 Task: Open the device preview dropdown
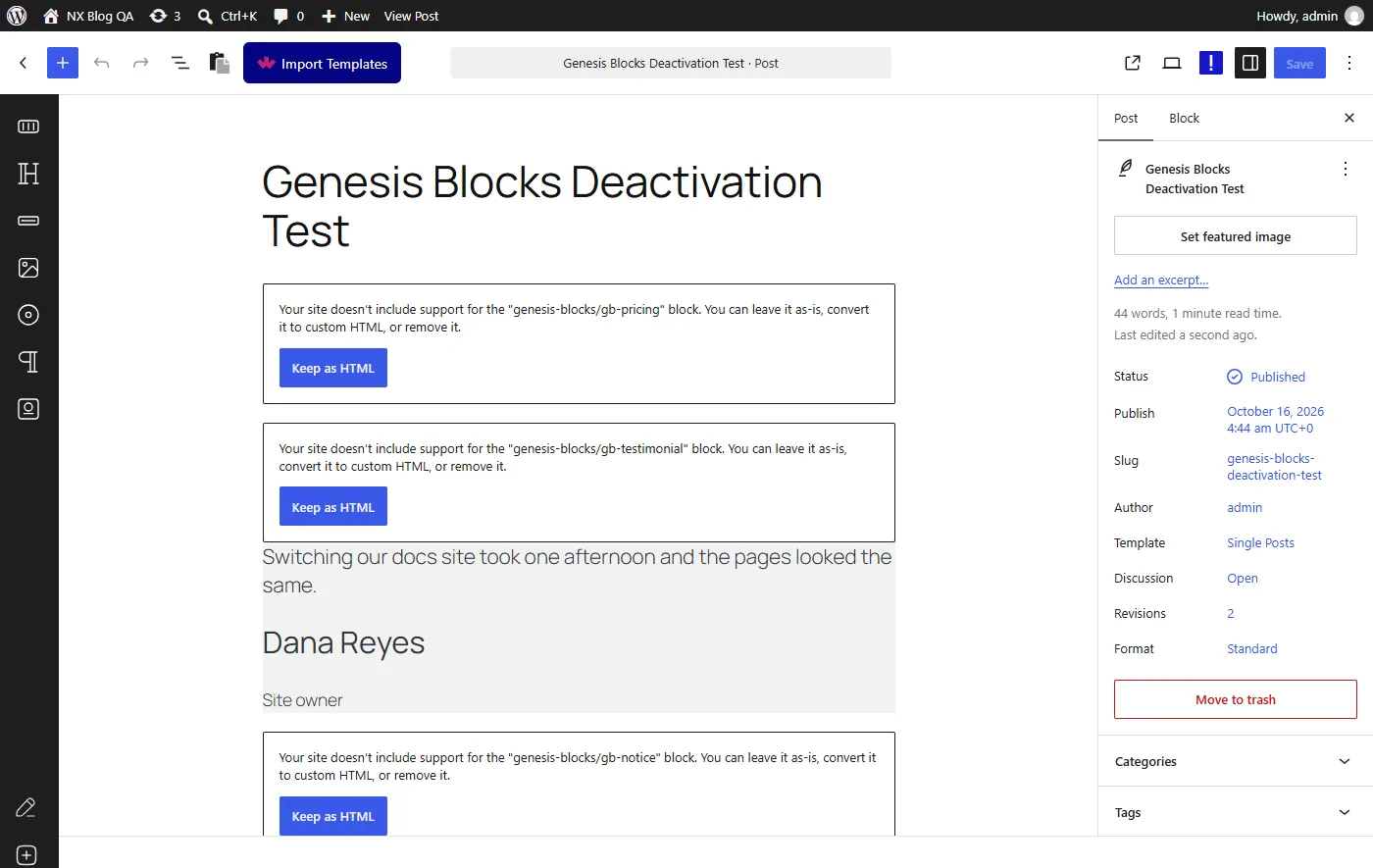tap(1172, 63)
